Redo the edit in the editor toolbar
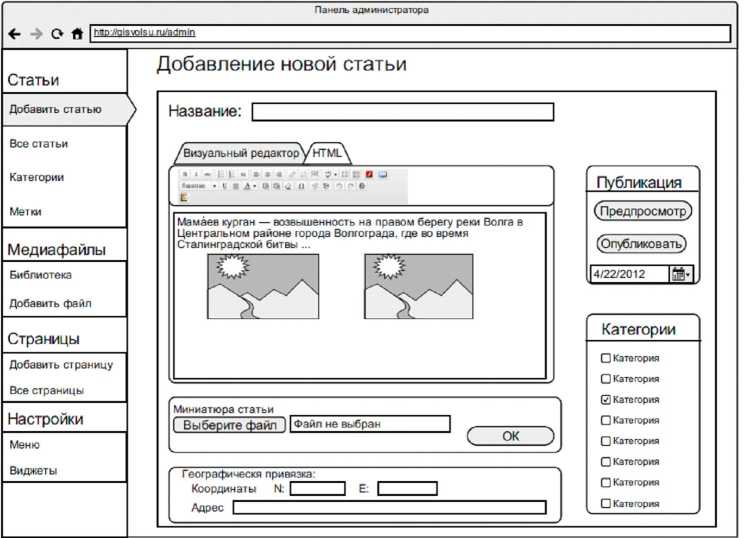The width and height of the screenshot is (747, 538). click(x=351, y=186)
